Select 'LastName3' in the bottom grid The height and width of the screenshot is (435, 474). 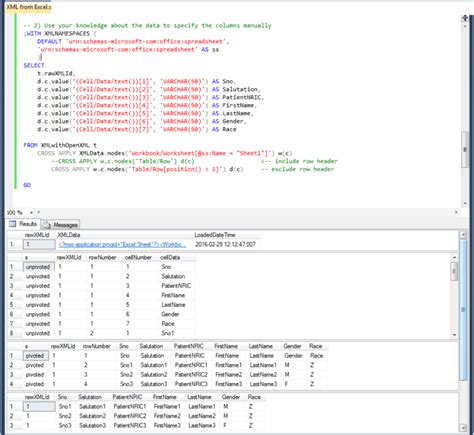click(202, 426)
